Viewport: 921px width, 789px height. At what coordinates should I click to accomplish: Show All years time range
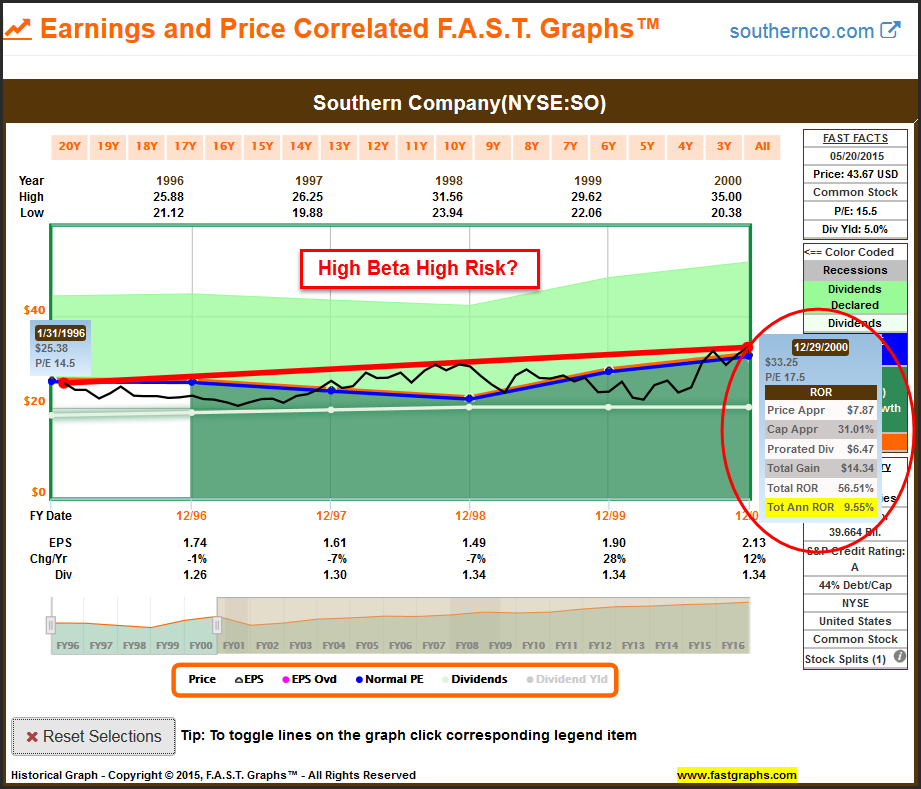tap(762, 147)
